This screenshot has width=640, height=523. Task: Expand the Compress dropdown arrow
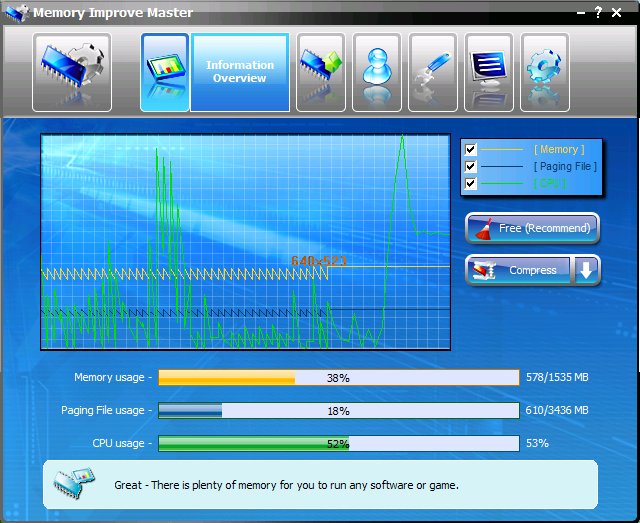pyautogui.click(x=586, y=270)
